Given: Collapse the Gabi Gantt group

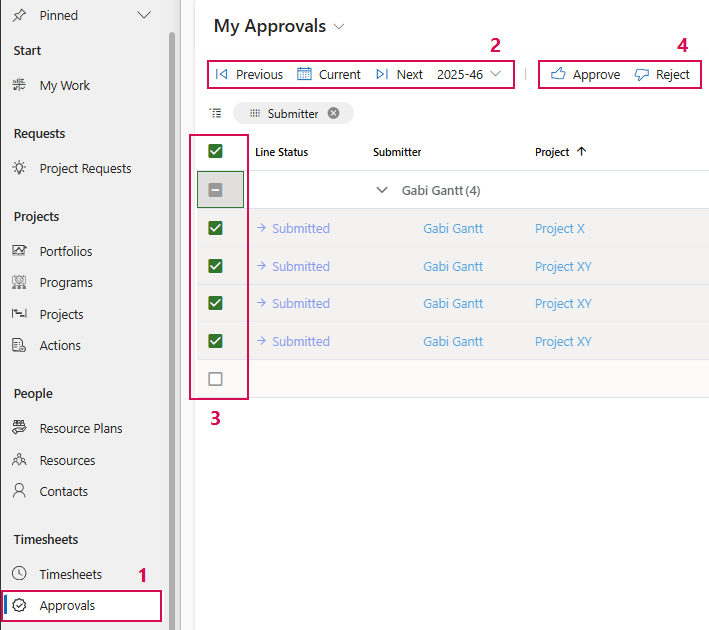Looking at the screenshot, I should (x=381, y=190).
